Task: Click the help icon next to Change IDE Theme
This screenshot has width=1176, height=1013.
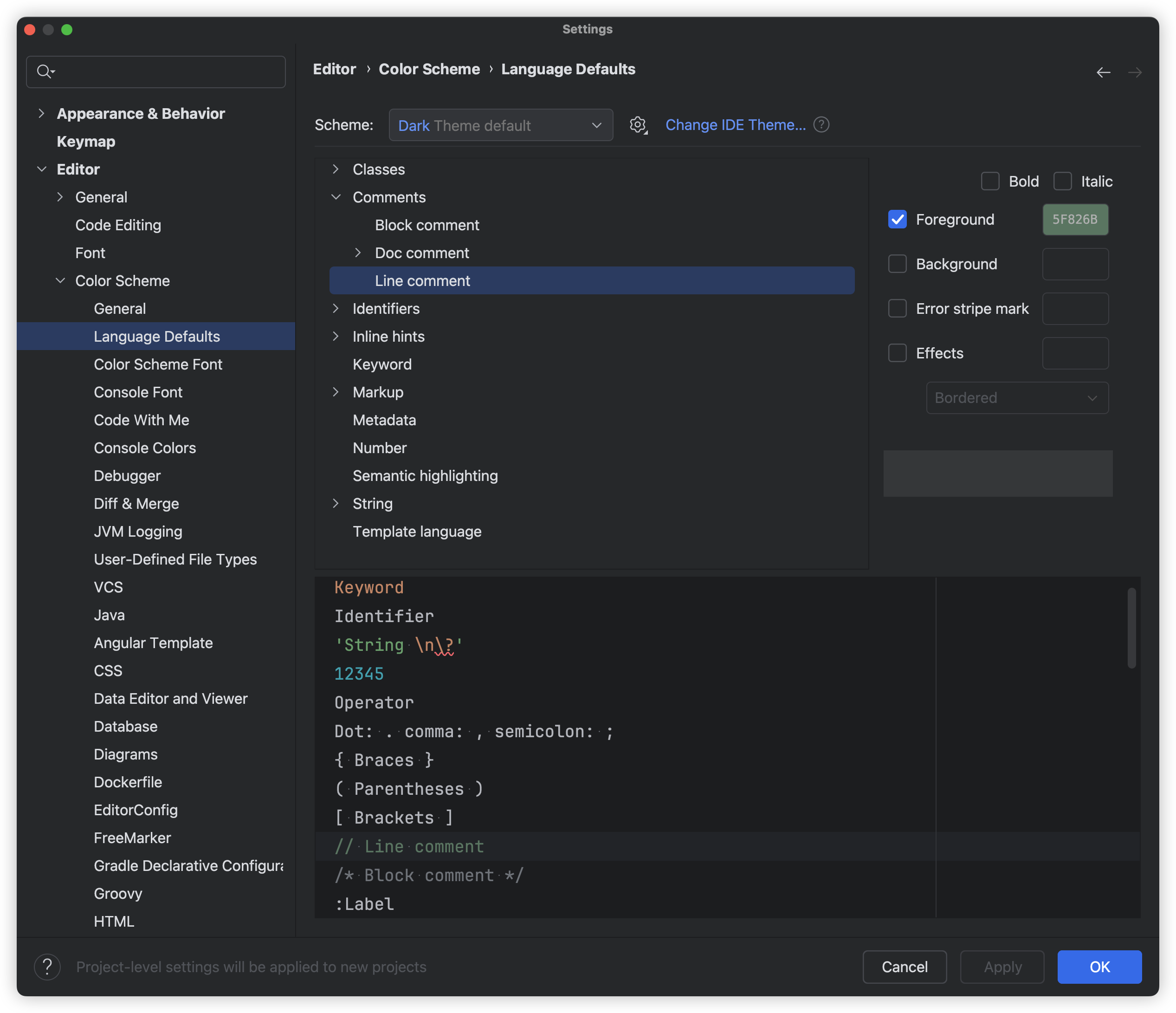Action: [821, 124]
